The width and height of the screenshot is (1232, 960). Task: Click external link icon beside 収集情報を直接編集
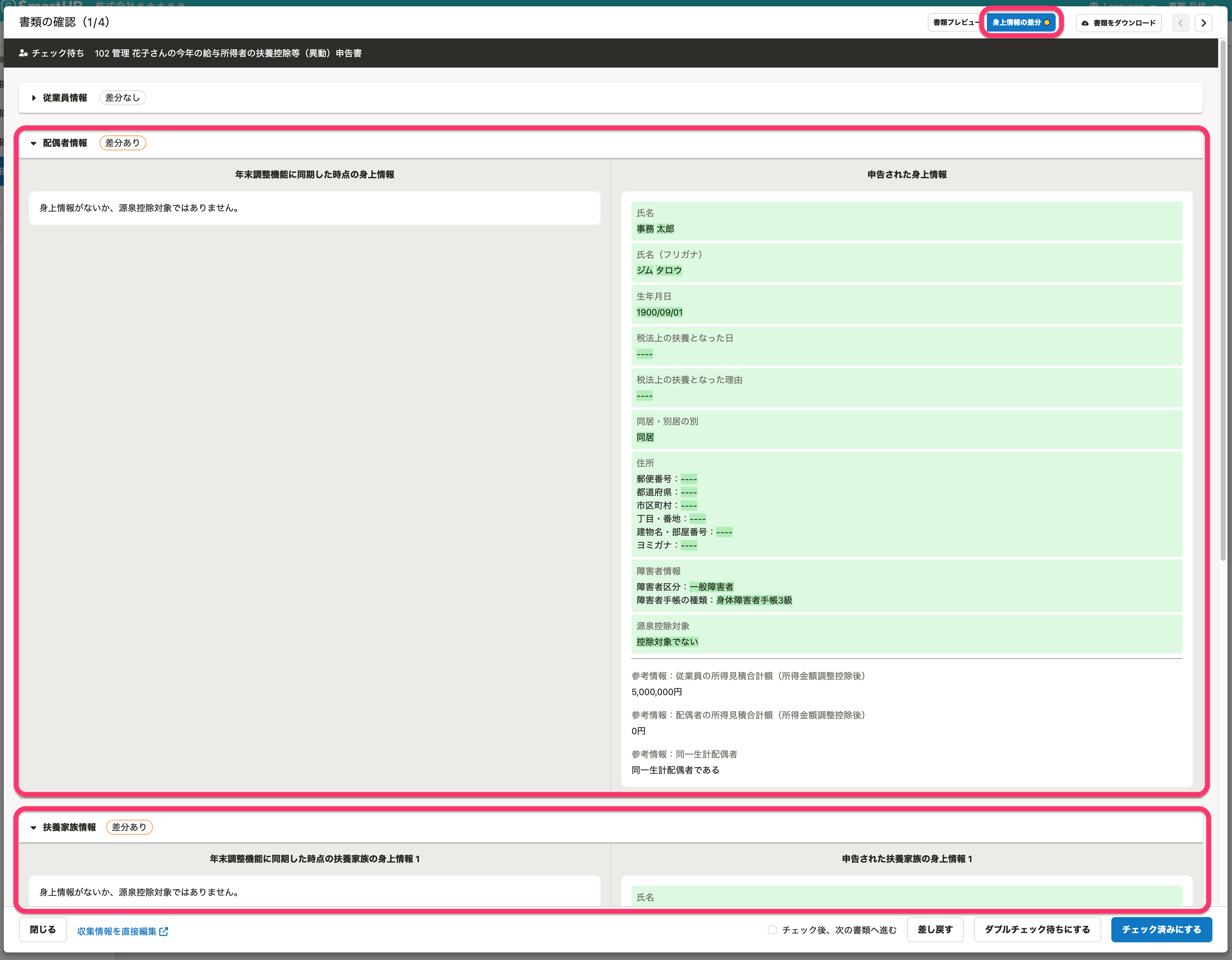click(x=164, y=931)
